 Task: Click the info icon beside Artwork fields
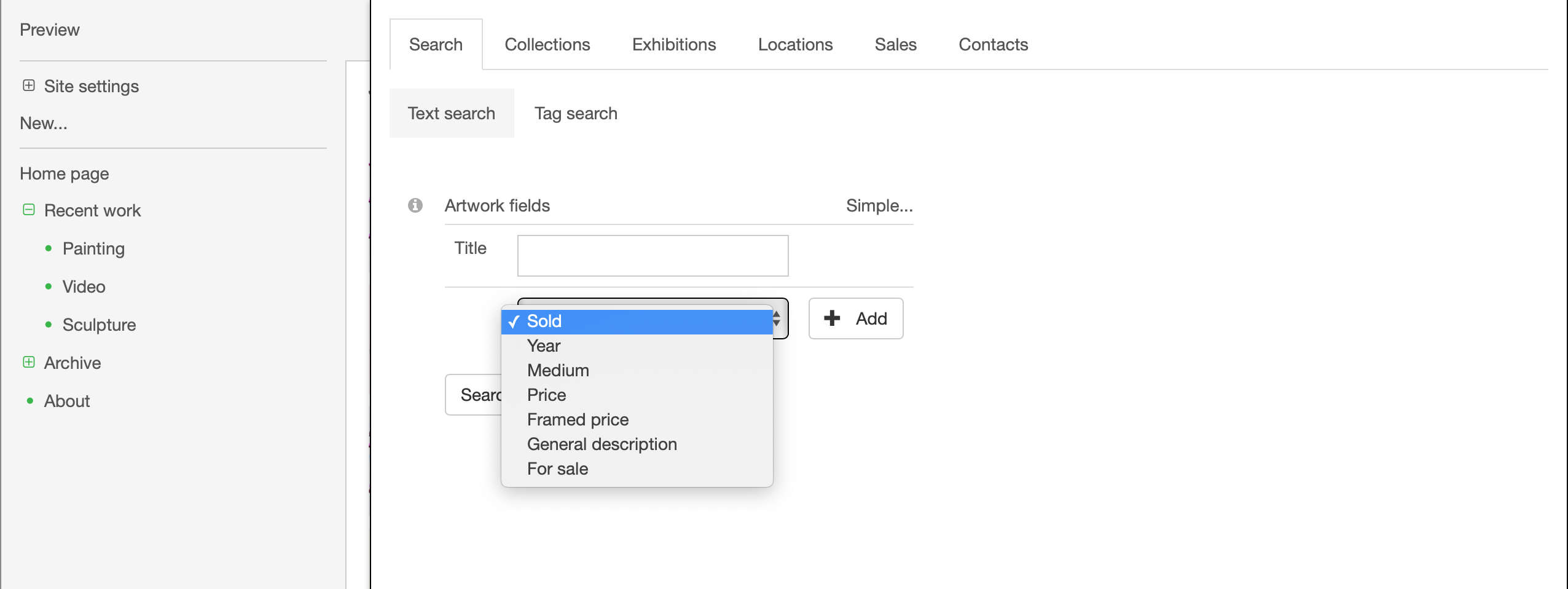(415, 205)
